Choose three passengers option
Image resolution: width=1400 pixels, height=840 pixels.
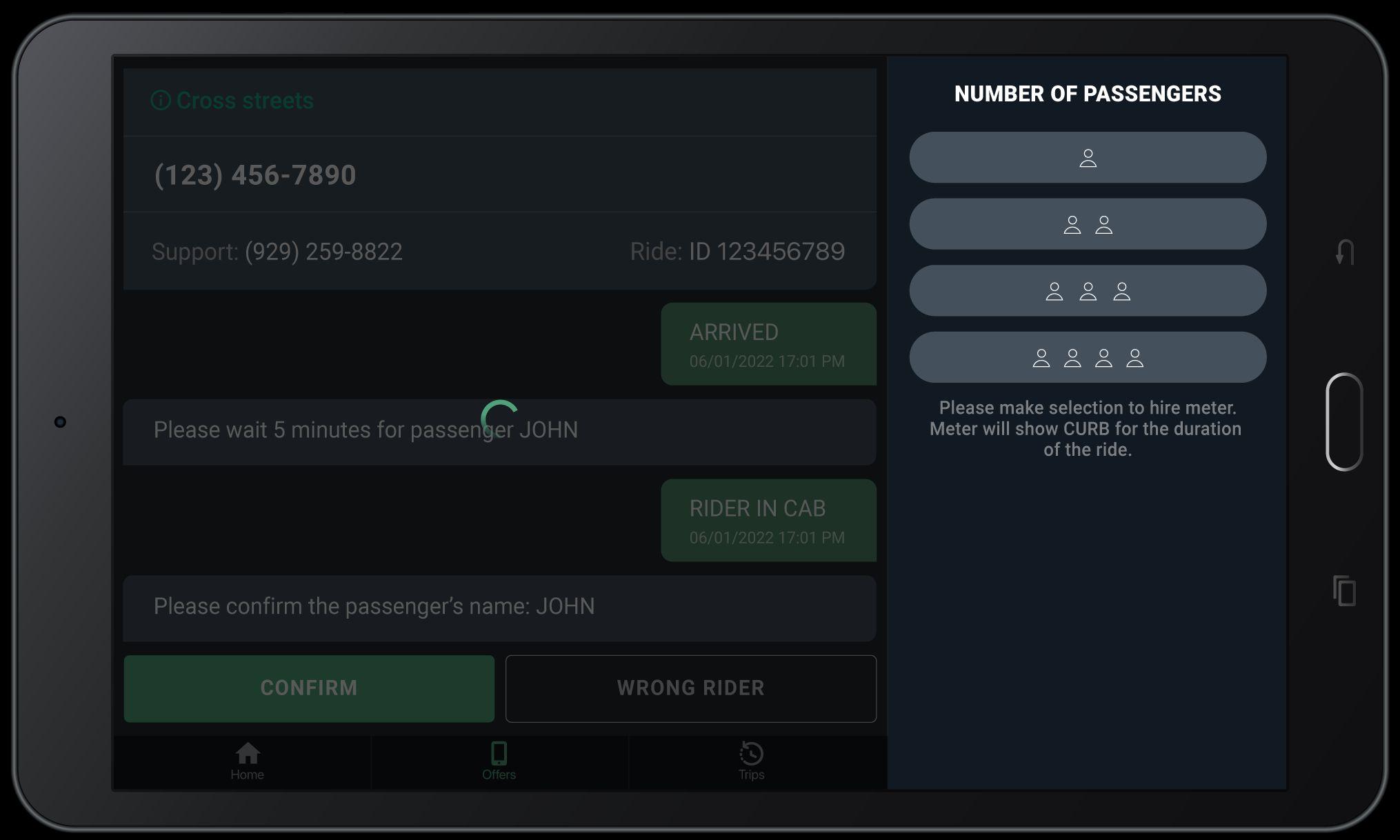(x=1088, y=291)
